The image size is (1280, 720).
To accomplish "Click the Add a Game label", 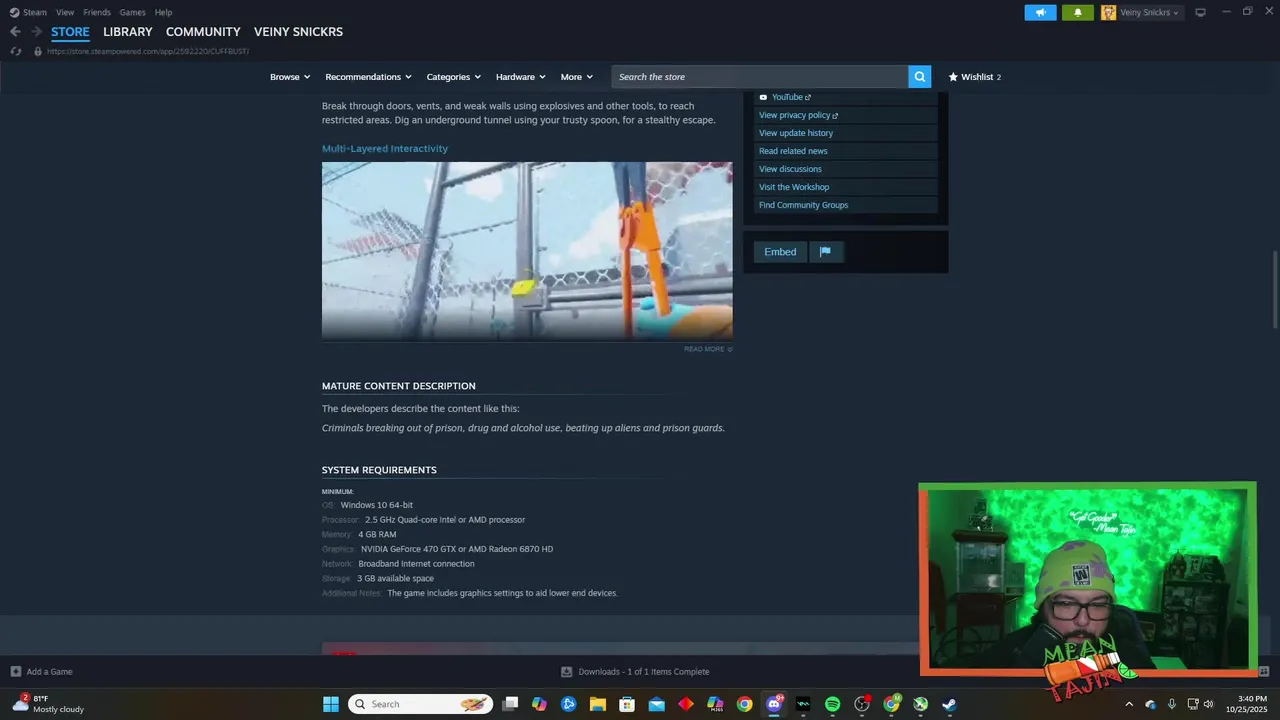I will [x=49, y=672].
